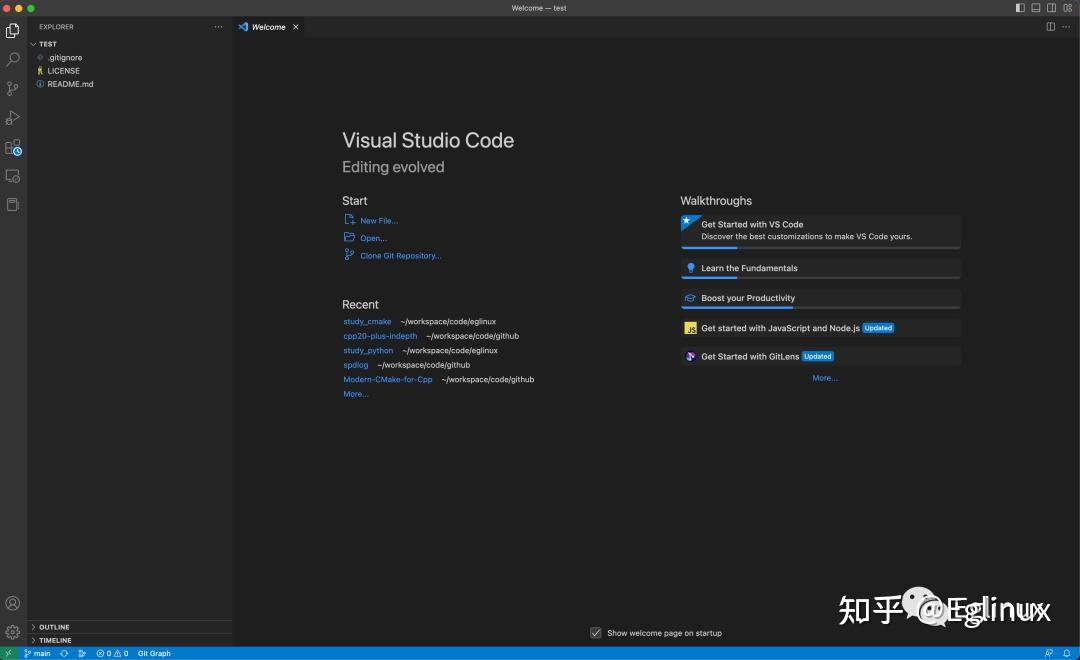Open the .gitignore file
This screenshot has width=1080, height=660.
pos(64,58)
